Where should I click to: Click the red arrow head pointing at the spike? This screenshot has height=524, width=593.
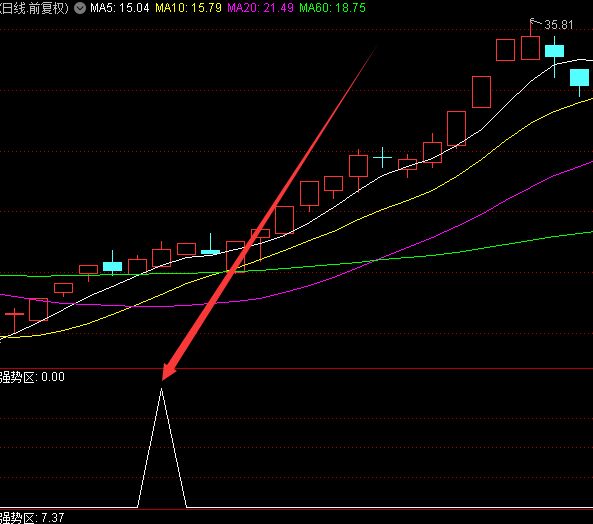[168, 371]
